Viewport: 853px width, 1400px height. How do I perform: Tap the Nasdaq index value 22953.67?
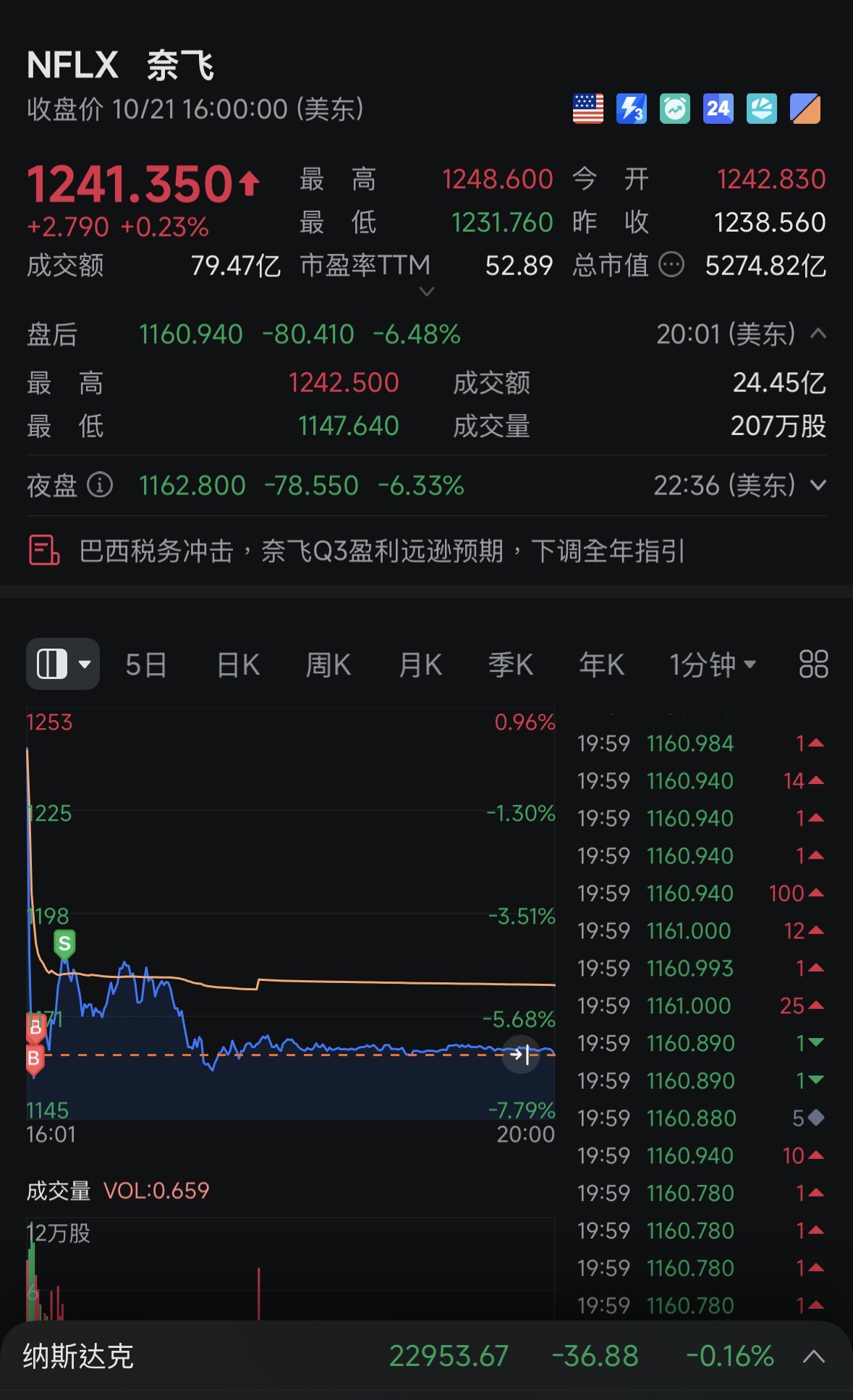[449, 1356]
